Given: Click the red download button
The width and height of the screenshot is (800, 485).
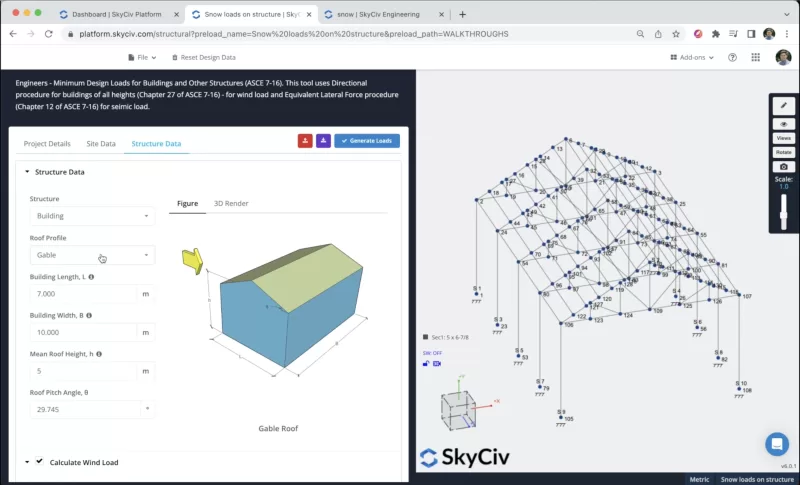Looking at the screenshot, I should (305, 141).
